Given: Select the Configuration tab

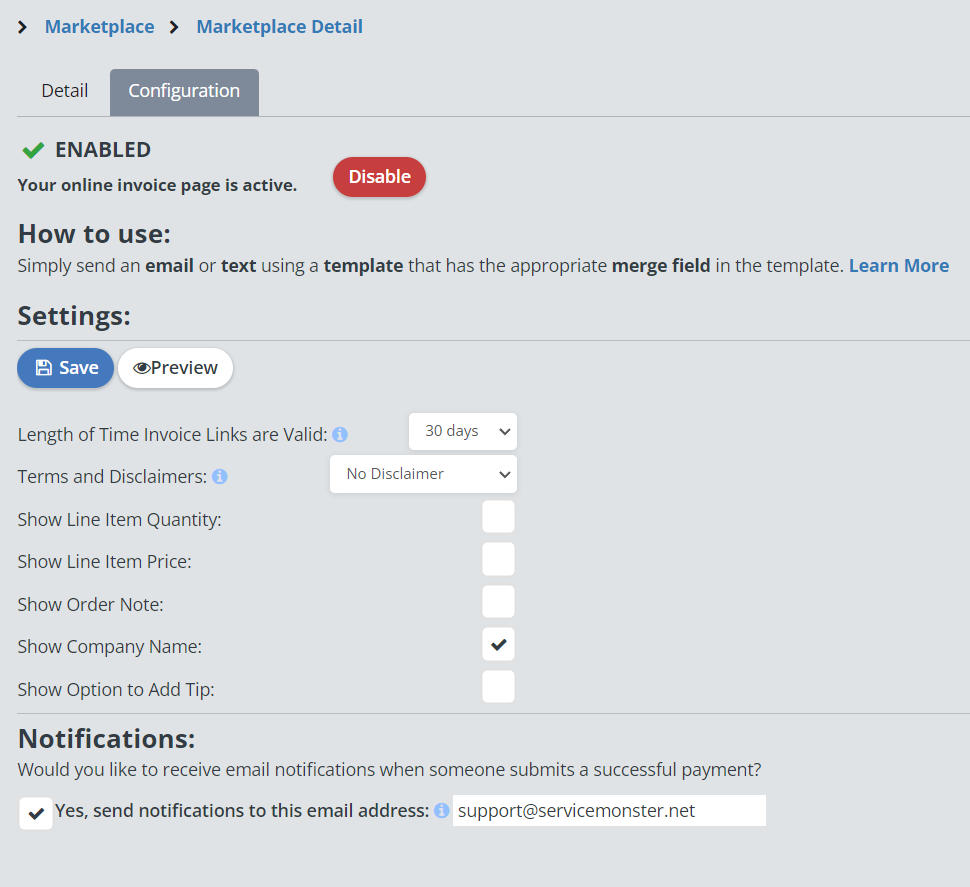Looking at the screenshot, I should (184, 91).
